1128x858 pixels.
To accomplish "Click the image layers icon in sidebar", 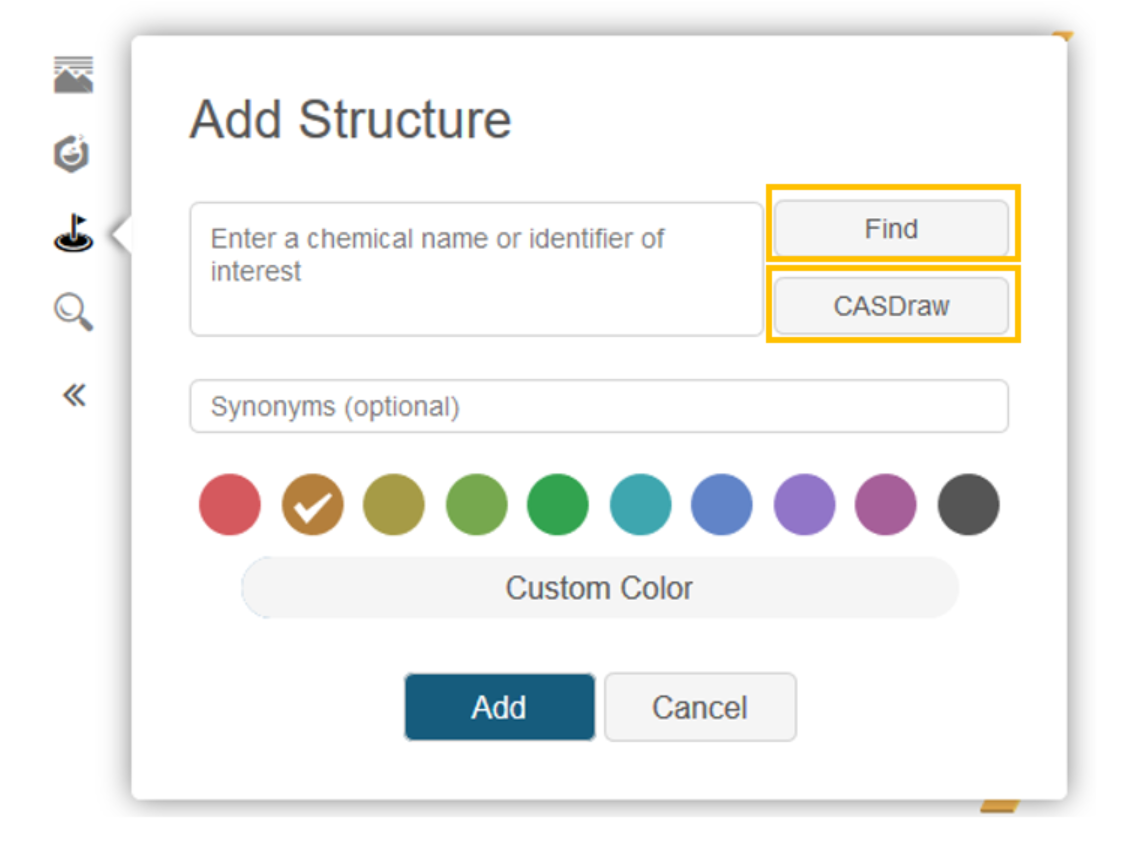I will click(x=73, y=75).
